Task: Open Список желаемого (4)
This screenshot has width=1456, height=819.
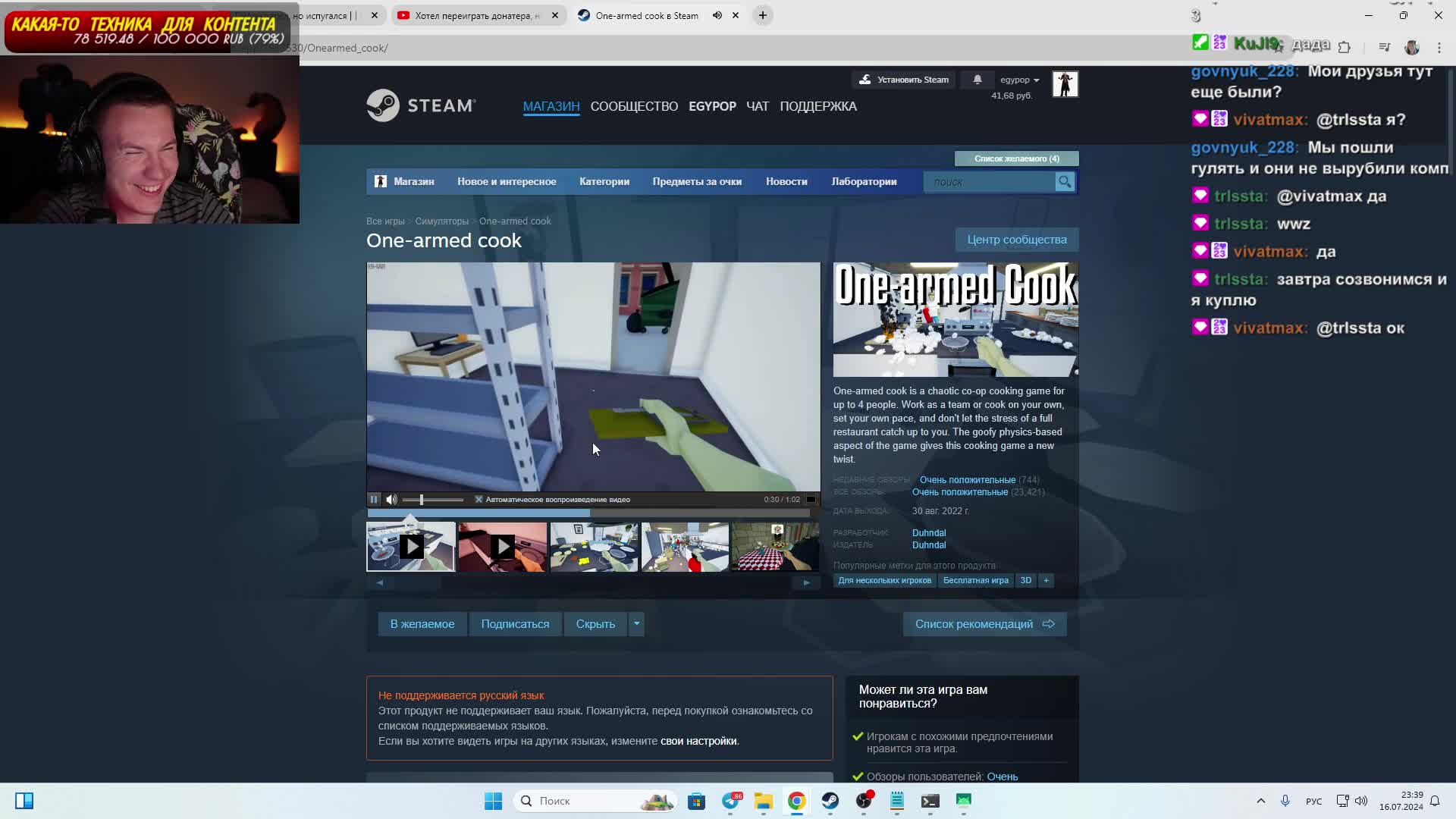Action: [1016, 158]
